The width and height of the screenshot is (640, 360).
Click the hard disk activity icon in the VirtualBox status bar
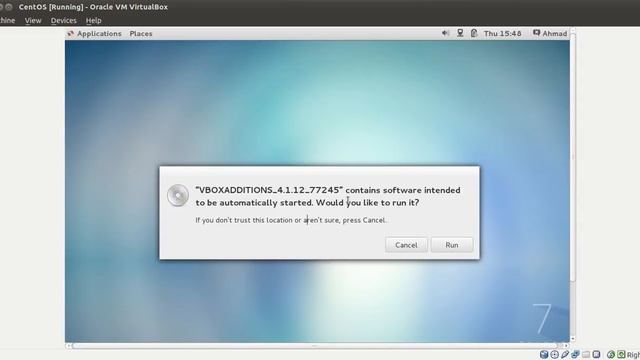click(544, 354)
